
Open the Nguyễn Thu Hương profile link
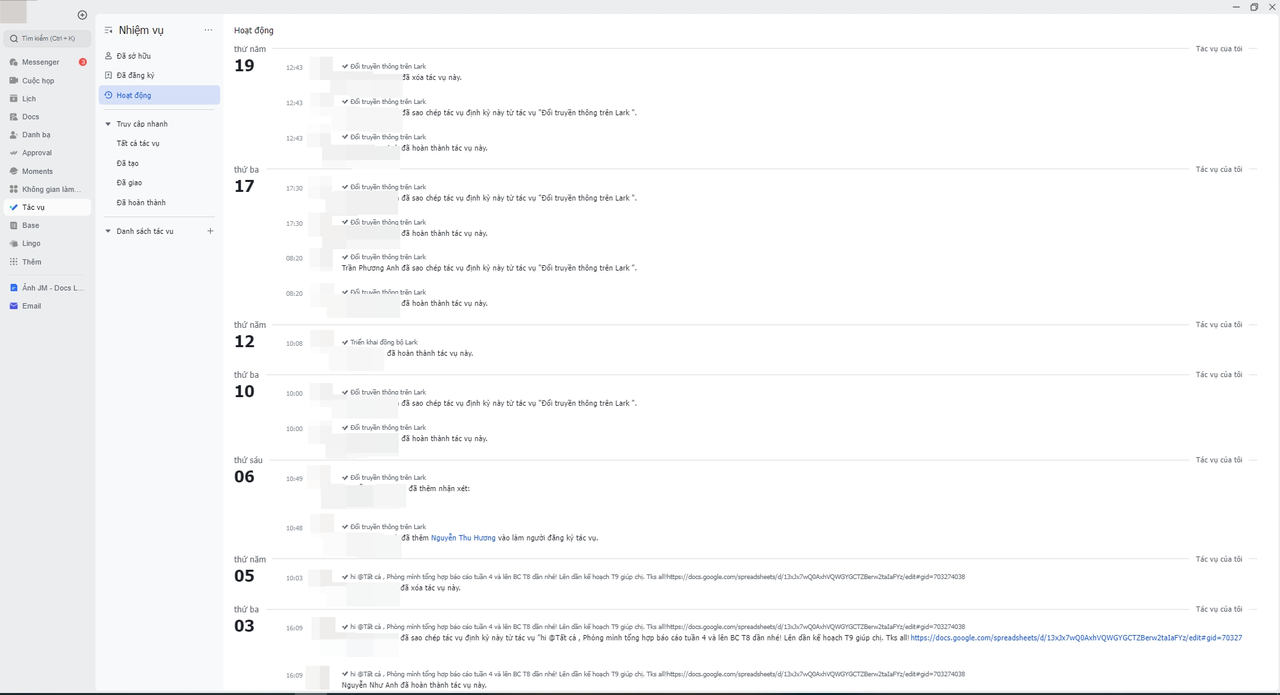[463, 538]
